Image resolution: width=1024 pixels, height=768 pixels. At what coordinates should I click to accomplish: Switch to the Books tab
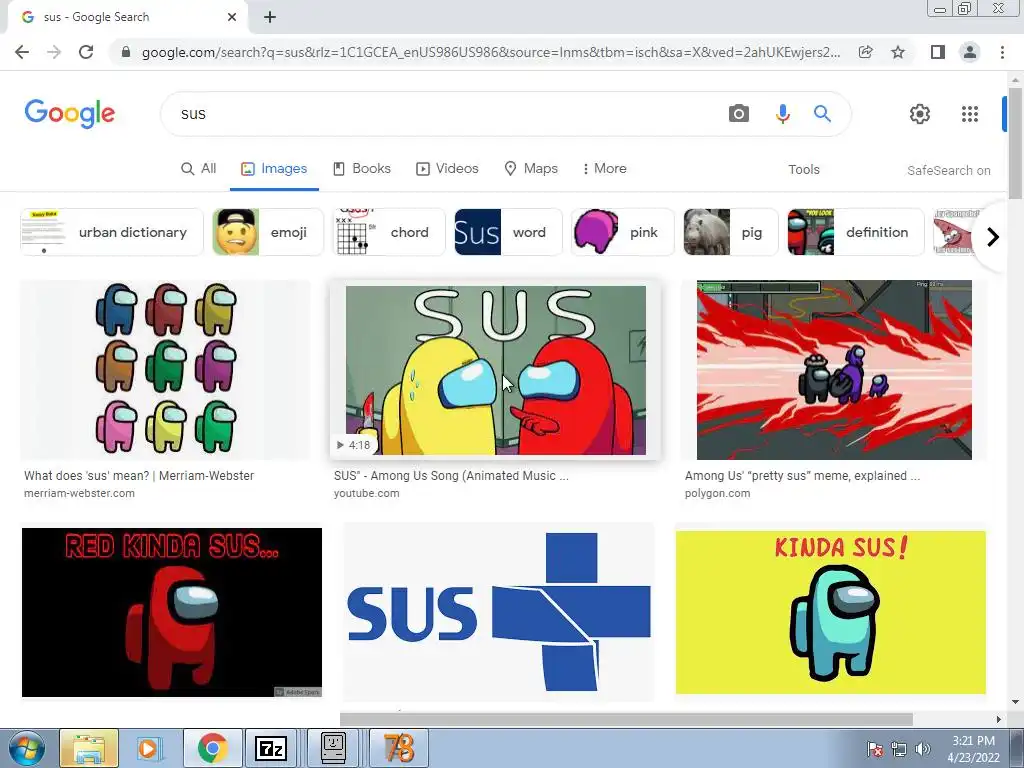click(362, 168)
